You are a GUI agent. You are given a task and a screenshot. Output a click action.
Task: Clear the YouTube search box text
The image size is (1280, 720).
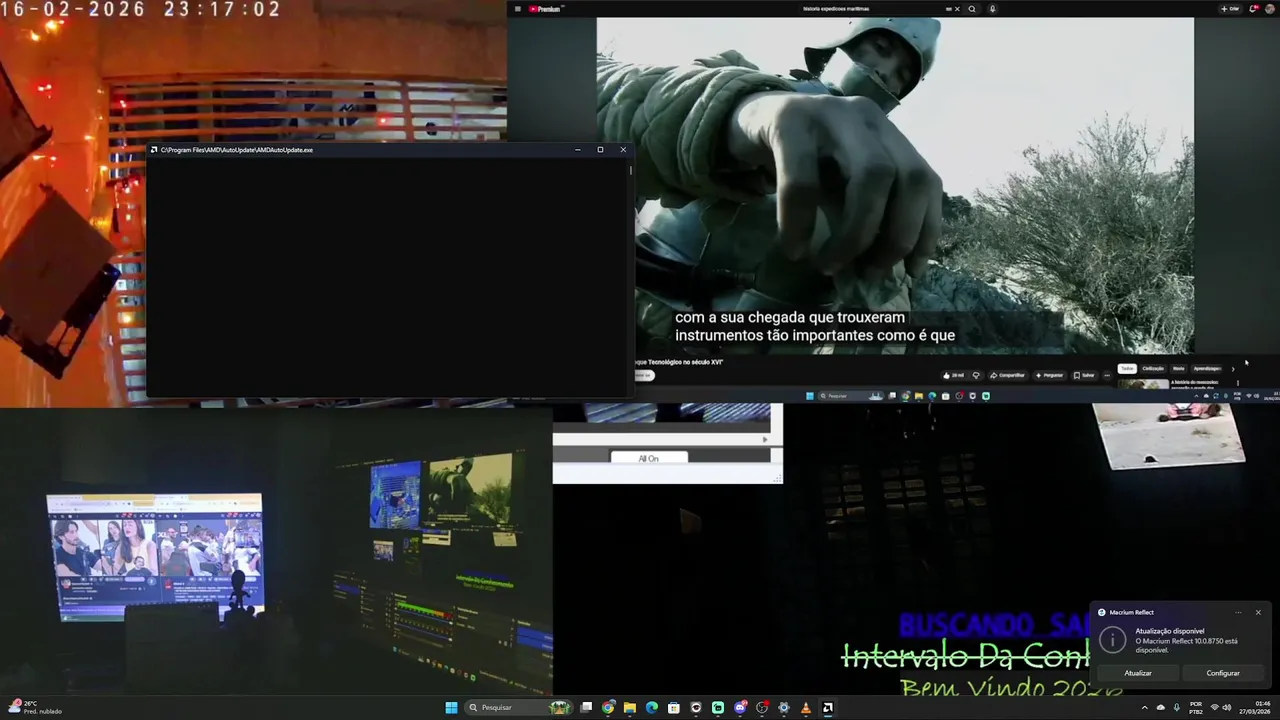click(957, 9)
